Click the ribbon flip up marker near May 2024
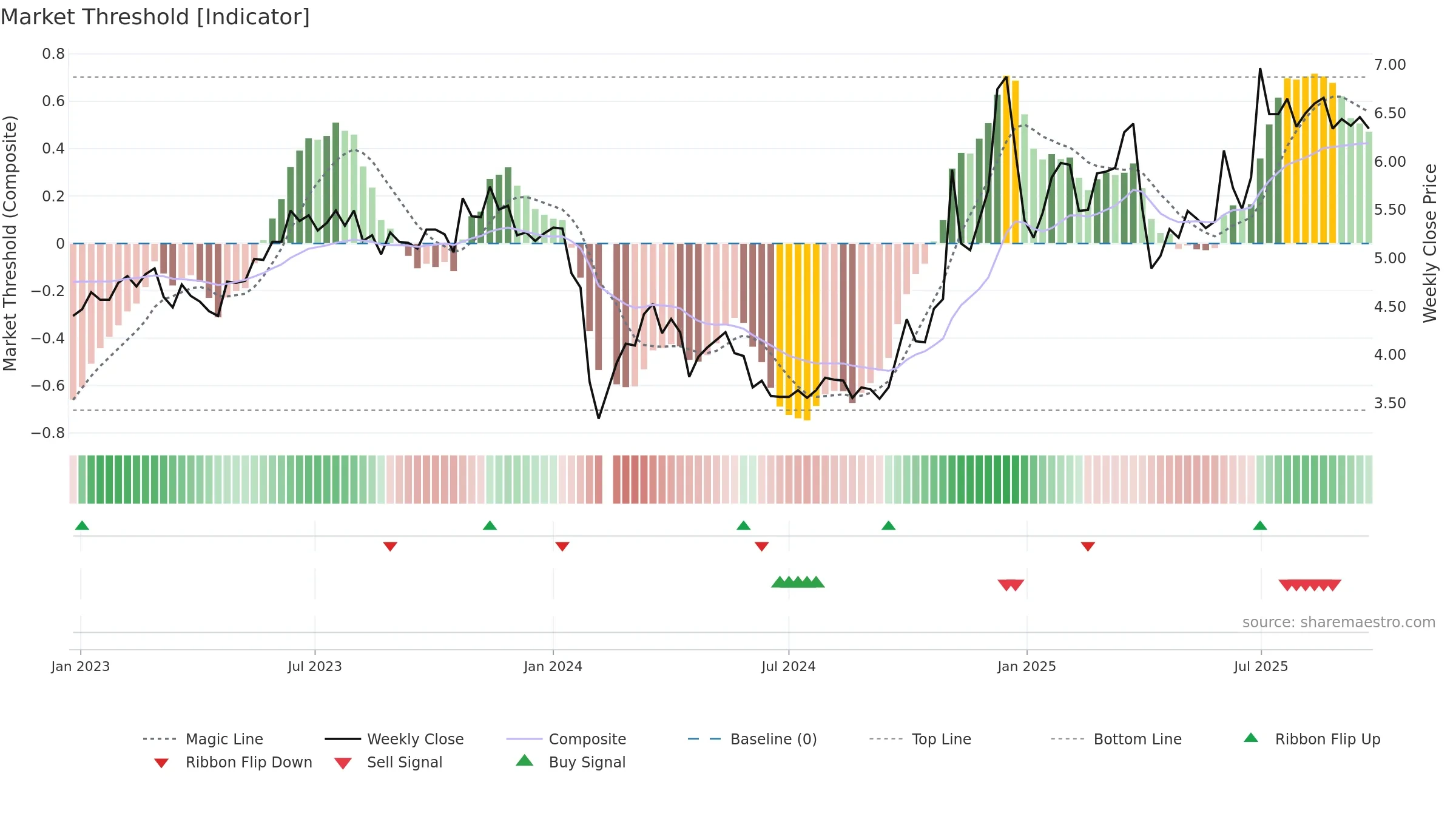Image resolution: width=1456 pixels, height=819 pixels. [x=743, y=525]
